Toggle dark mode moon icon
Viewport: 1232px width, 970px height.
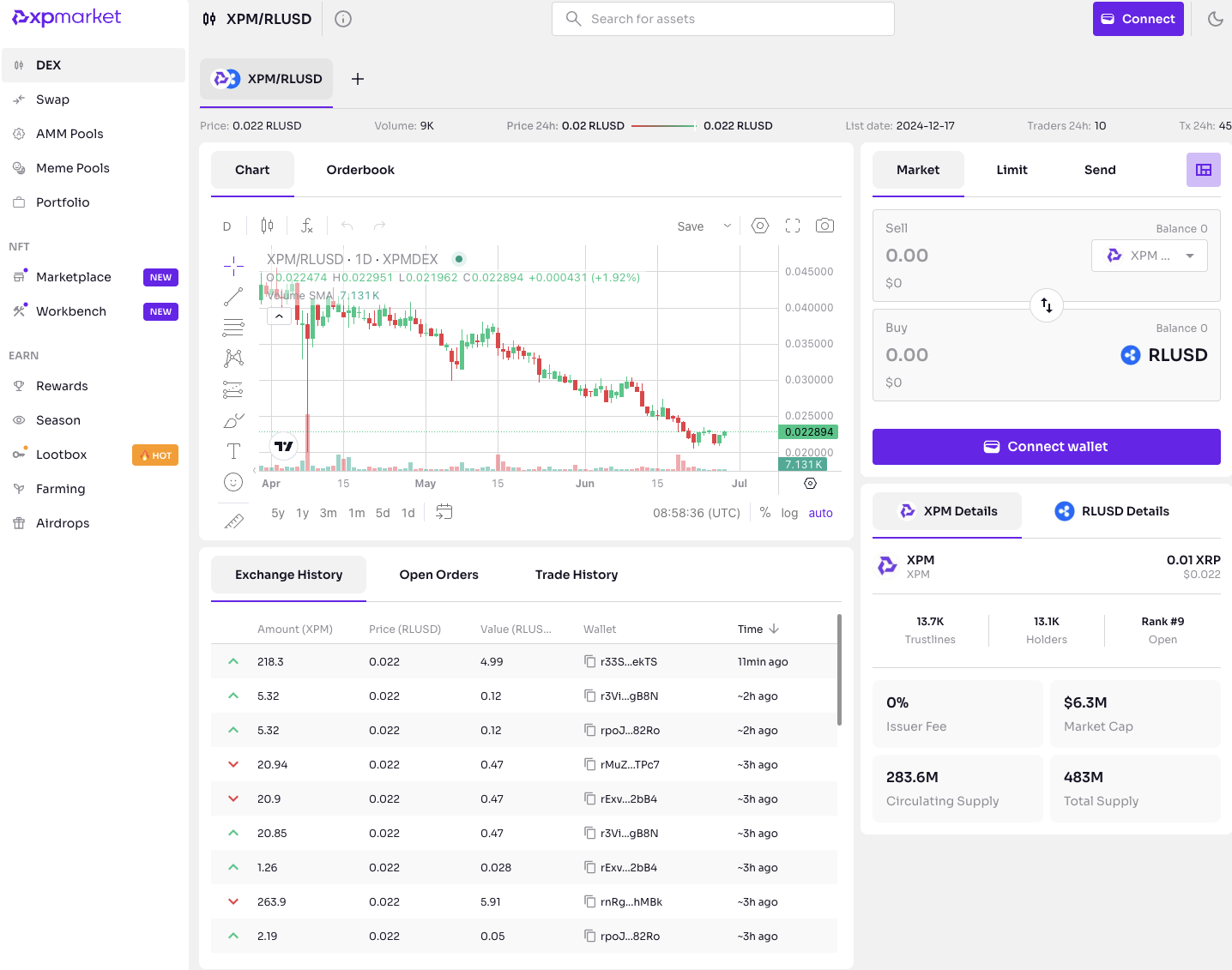pyautogui.click(x=1215, y=19)
